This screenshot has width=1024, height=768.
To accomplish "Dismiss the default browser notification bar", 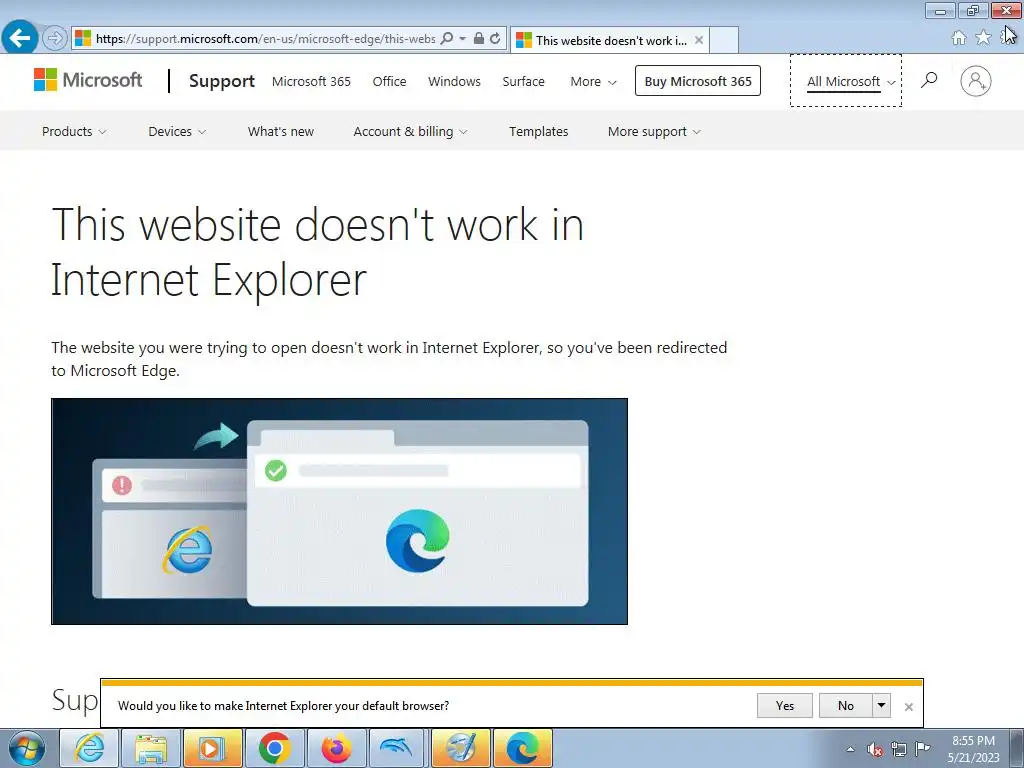I will click(x=908, y=707).
